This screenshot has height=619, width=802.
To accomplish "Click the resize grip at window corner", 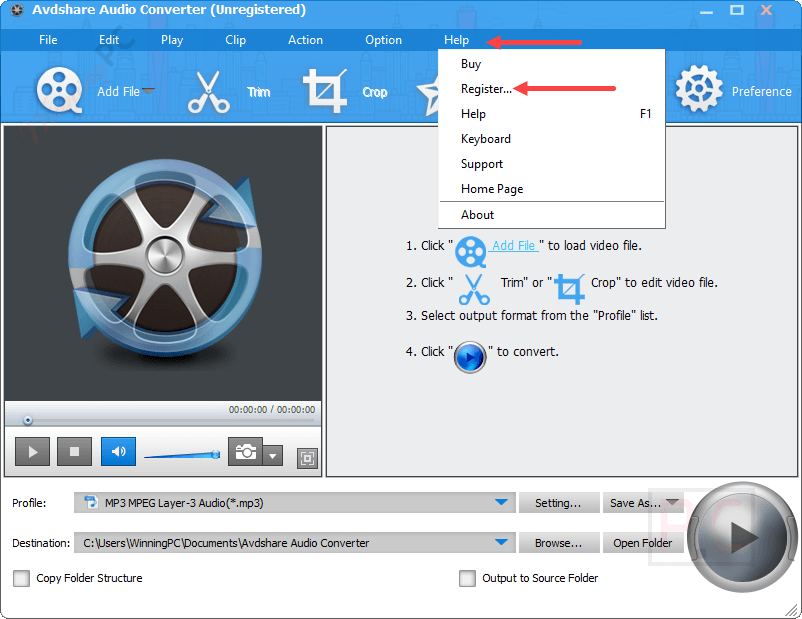I will tap(793, 610).
